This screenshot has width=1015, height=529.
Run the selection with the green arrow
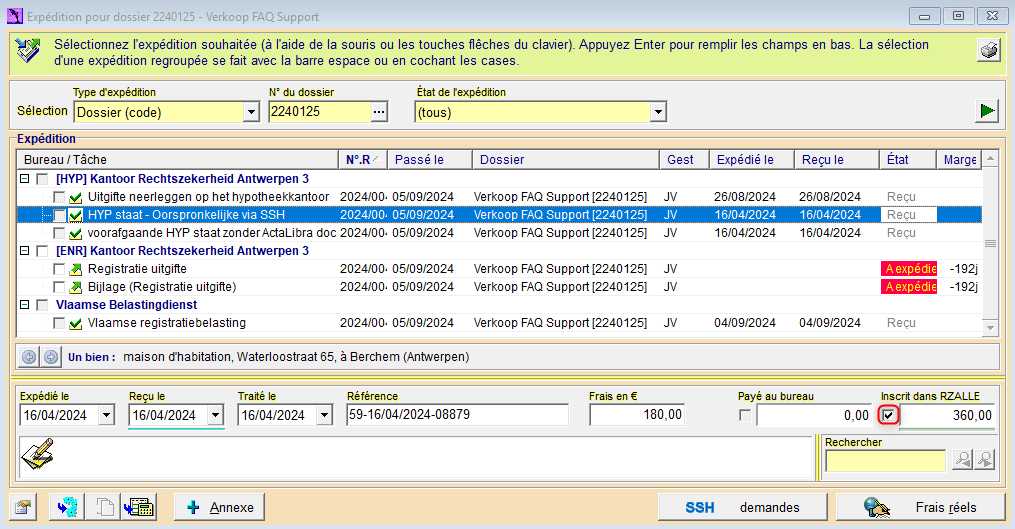pyautogui.click(x=987, y=111)
